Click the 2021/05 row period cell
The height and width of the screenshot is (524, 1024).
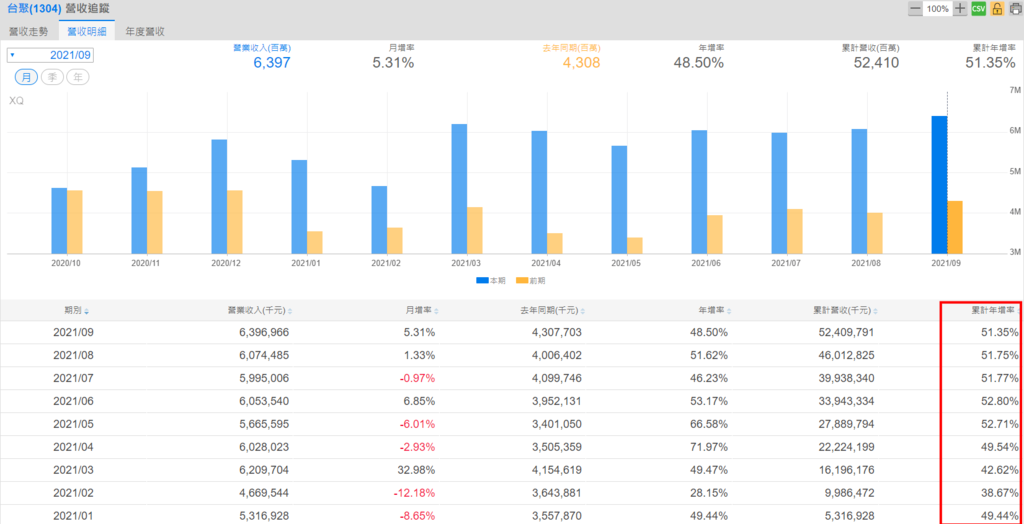pos(74,424)
